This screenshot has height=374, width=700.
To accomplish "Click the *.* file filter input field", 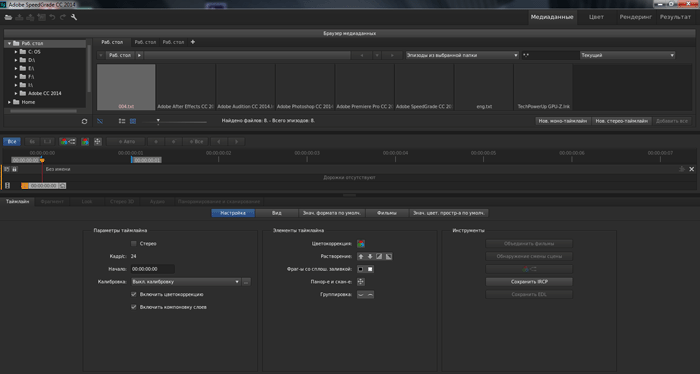I will (549, 55).
